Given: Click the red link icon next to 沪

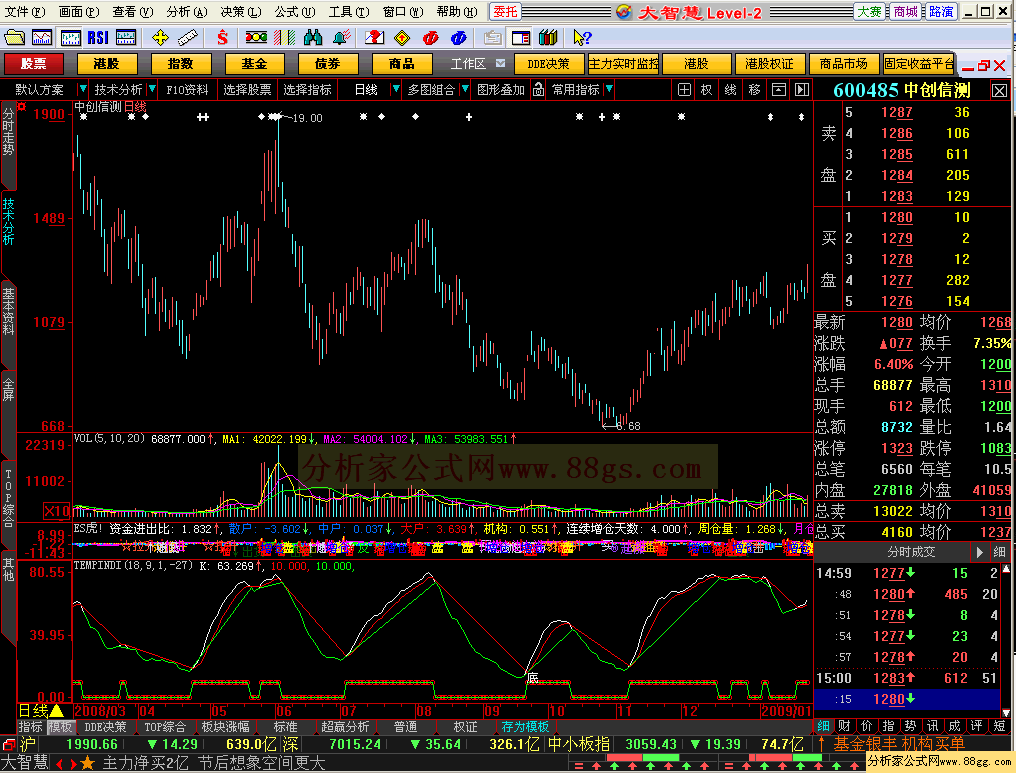Looking at the screenshot, I should [x=8, y=744].
